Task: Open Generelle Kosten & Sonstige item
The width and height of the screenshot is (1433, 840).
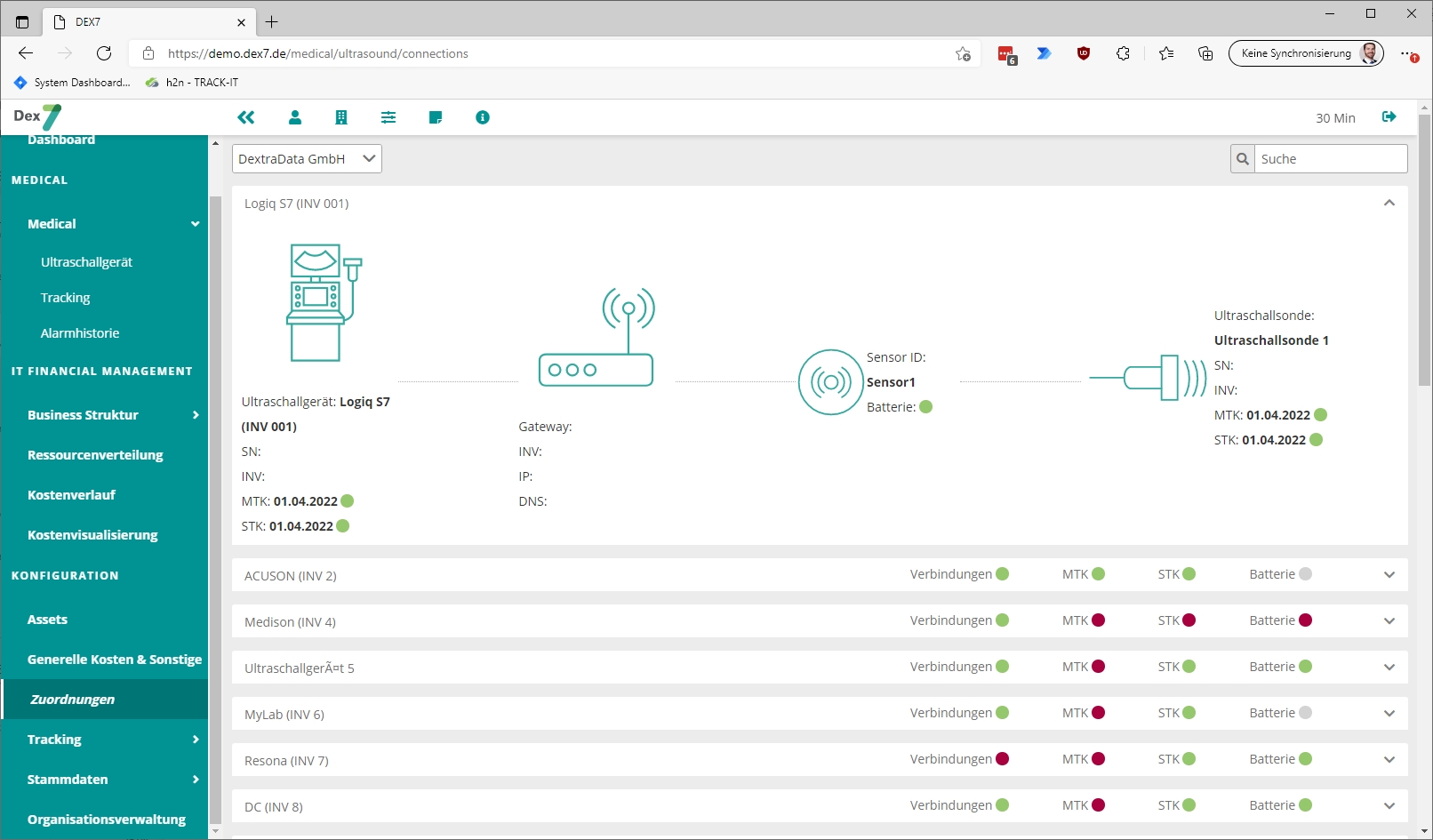Action: point(115,660)
